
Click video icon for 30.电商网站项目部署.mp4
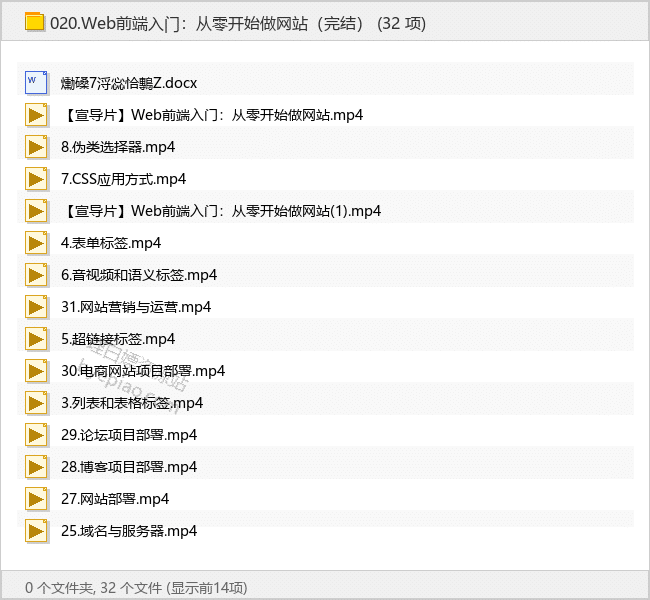[x=36, y=371]
